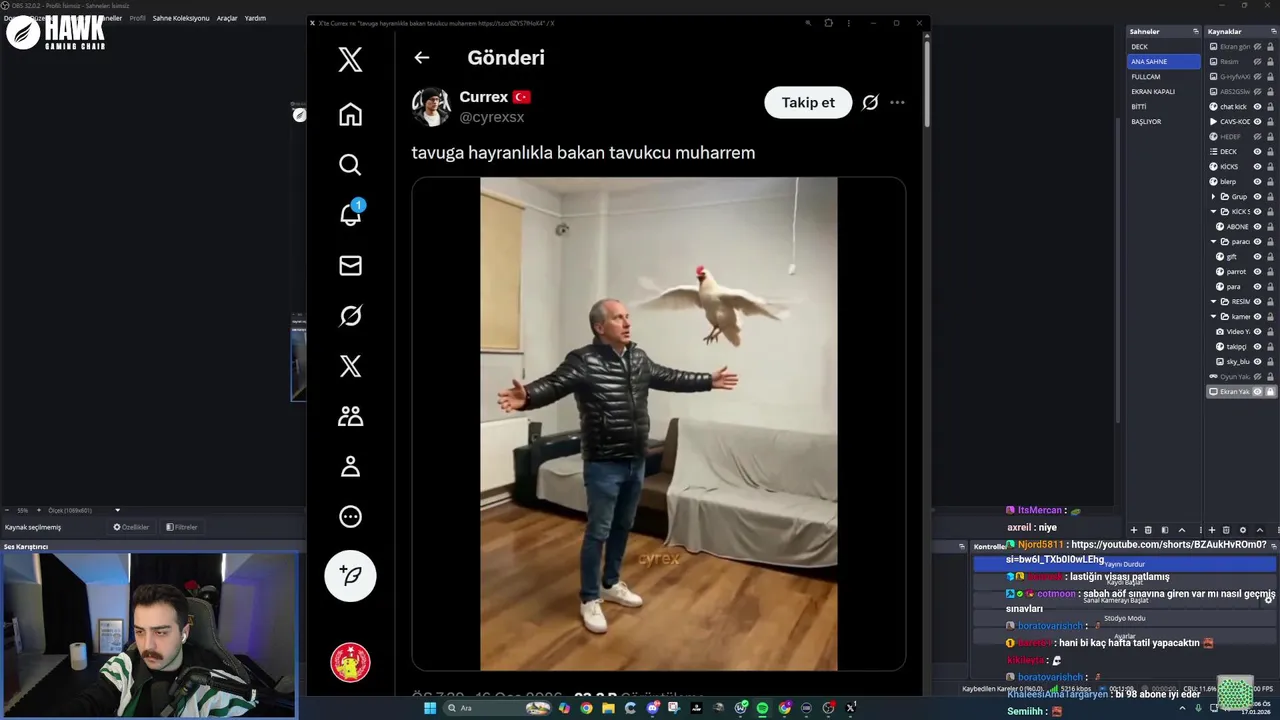Show the hidden Resim source

click(x=1257, y=62)
